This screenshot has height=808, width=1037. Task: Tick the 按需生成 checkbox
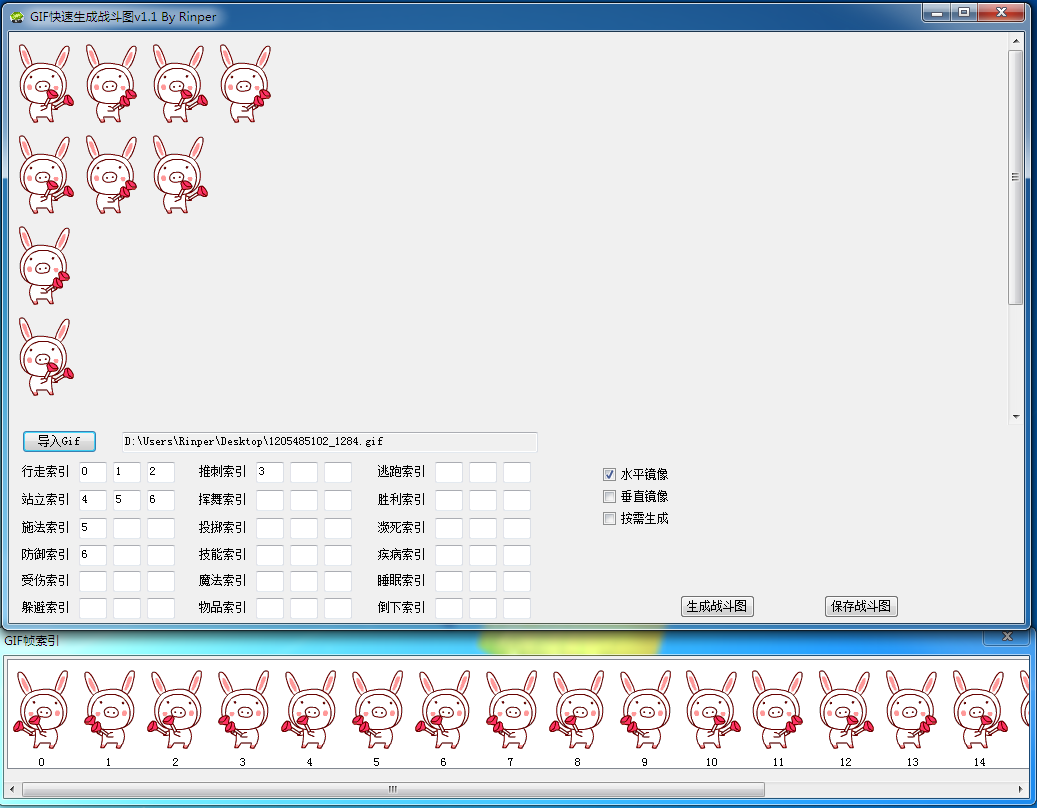pyautogui.click(x=609, y=518)
